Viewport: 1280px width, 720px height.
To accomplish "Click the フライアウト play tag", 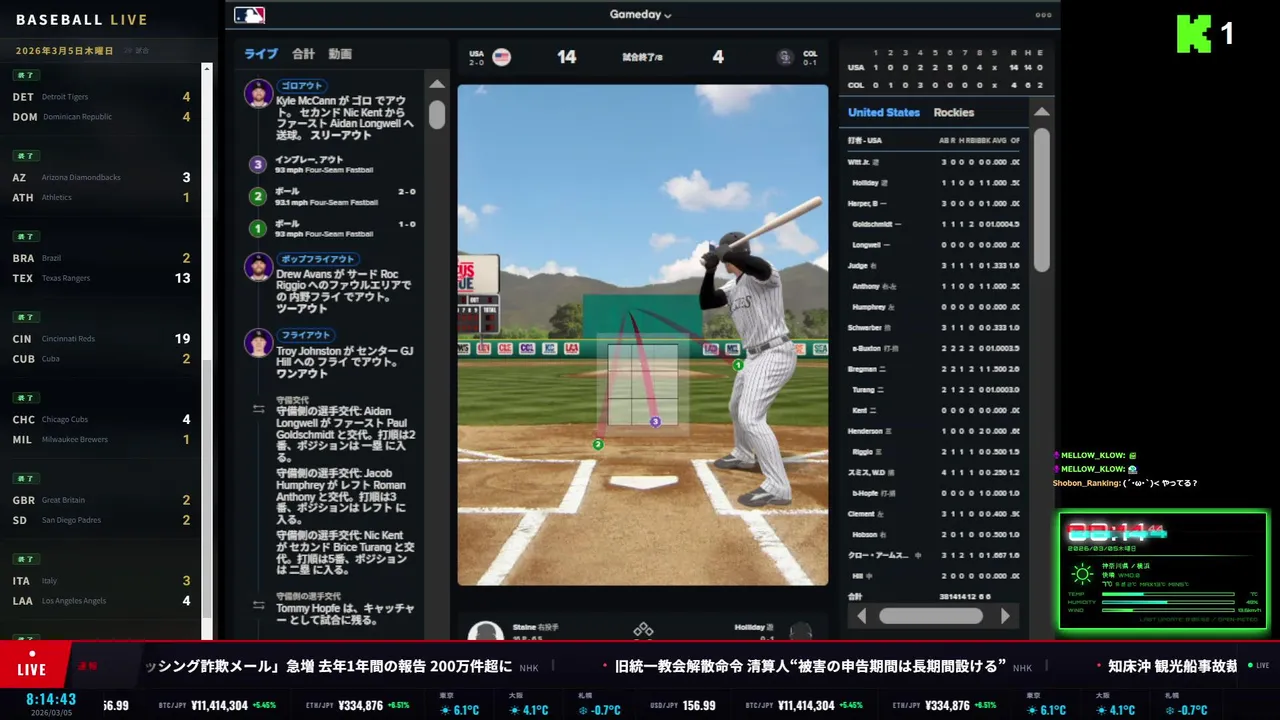I will coord(306,335).
